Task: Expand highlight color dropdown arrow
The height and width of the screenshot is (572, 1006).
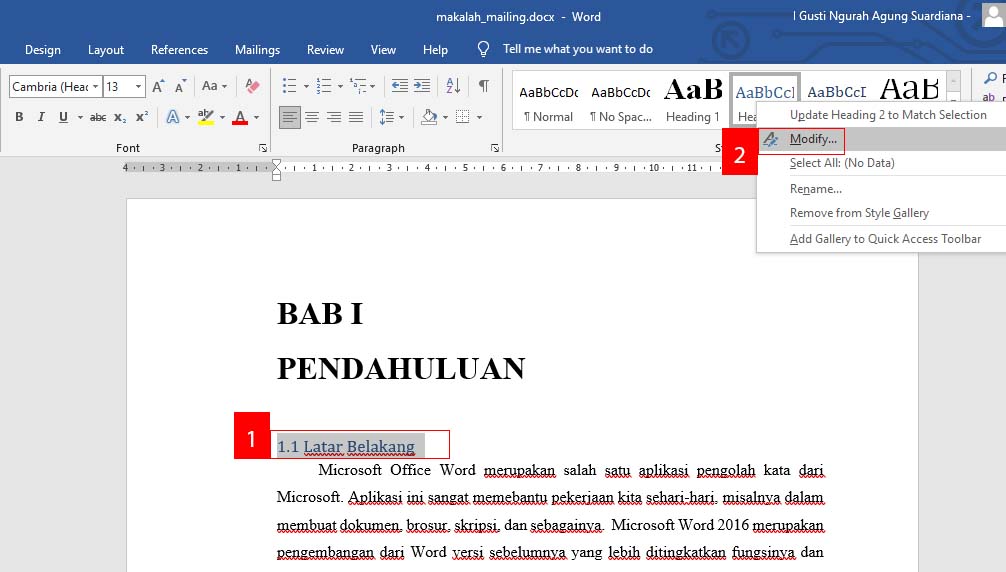Action: (222, 117)
